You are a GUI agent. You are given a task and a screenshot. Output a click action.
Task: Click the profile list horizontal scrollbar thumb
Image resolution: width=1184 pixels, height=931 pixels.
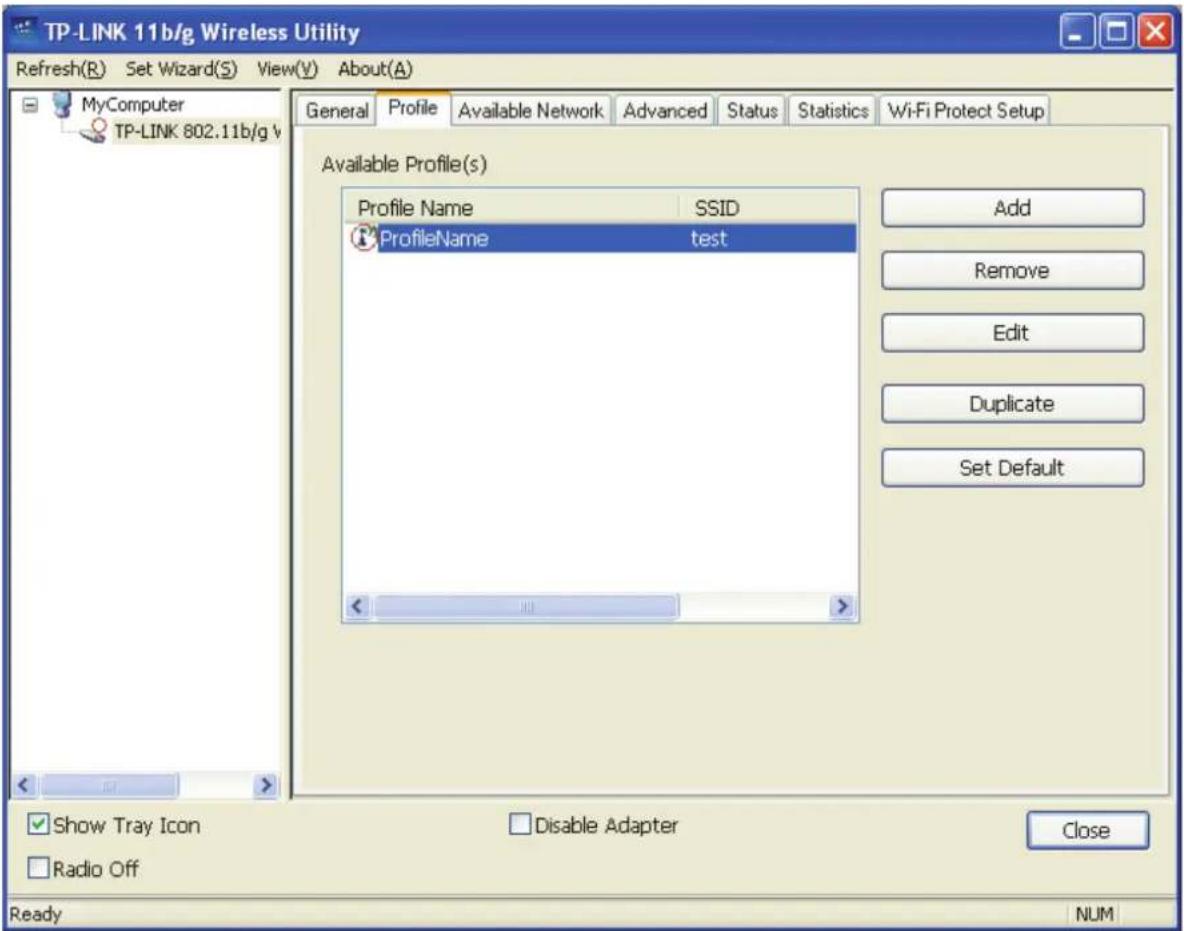[x=526, y=606]
